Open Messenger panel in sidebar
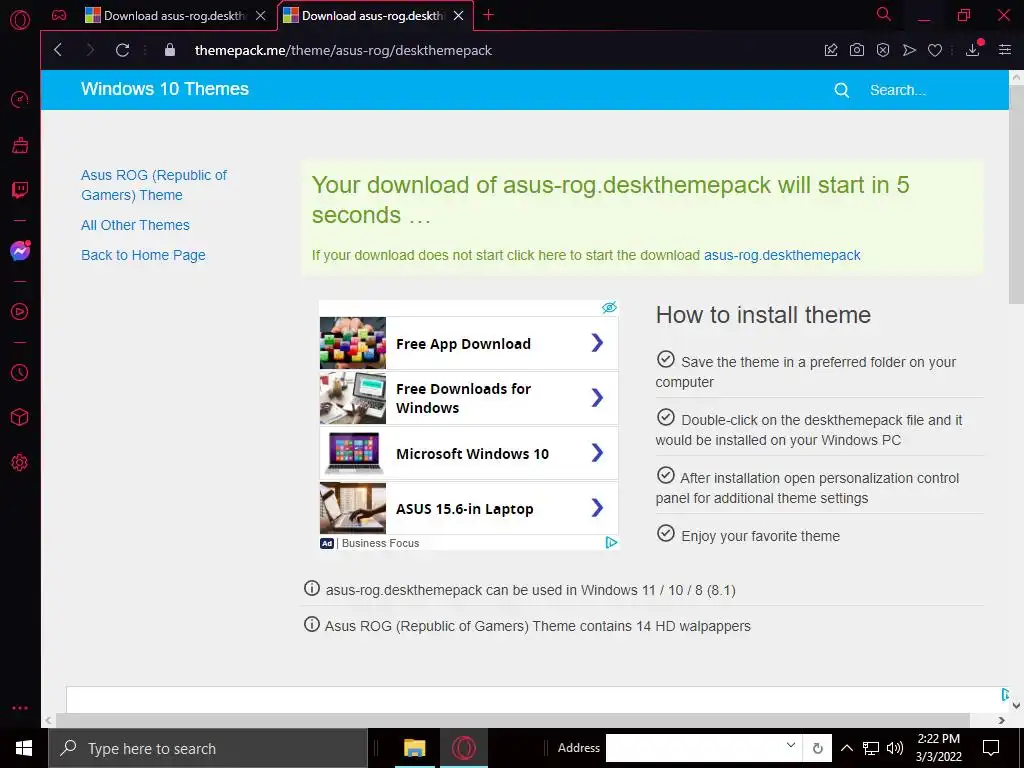Image resolution: width=1024 pixels, height=768 pixels. (x=20, y=251)
